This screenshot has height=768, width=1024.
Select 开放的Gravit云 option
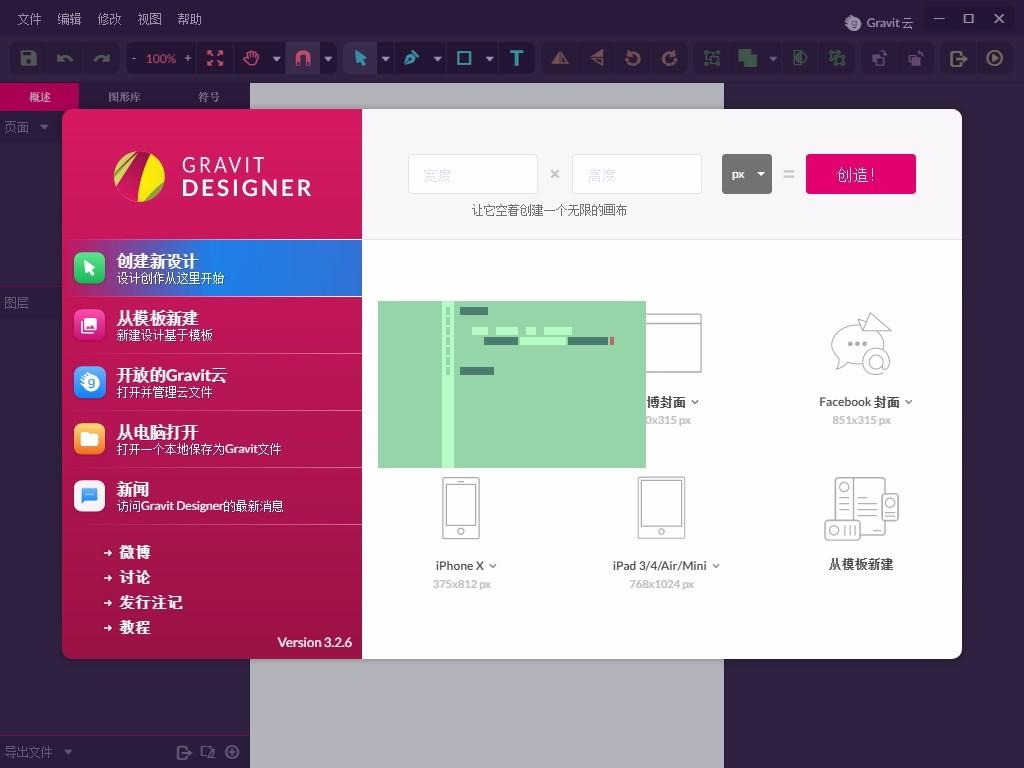coord(212,382)
